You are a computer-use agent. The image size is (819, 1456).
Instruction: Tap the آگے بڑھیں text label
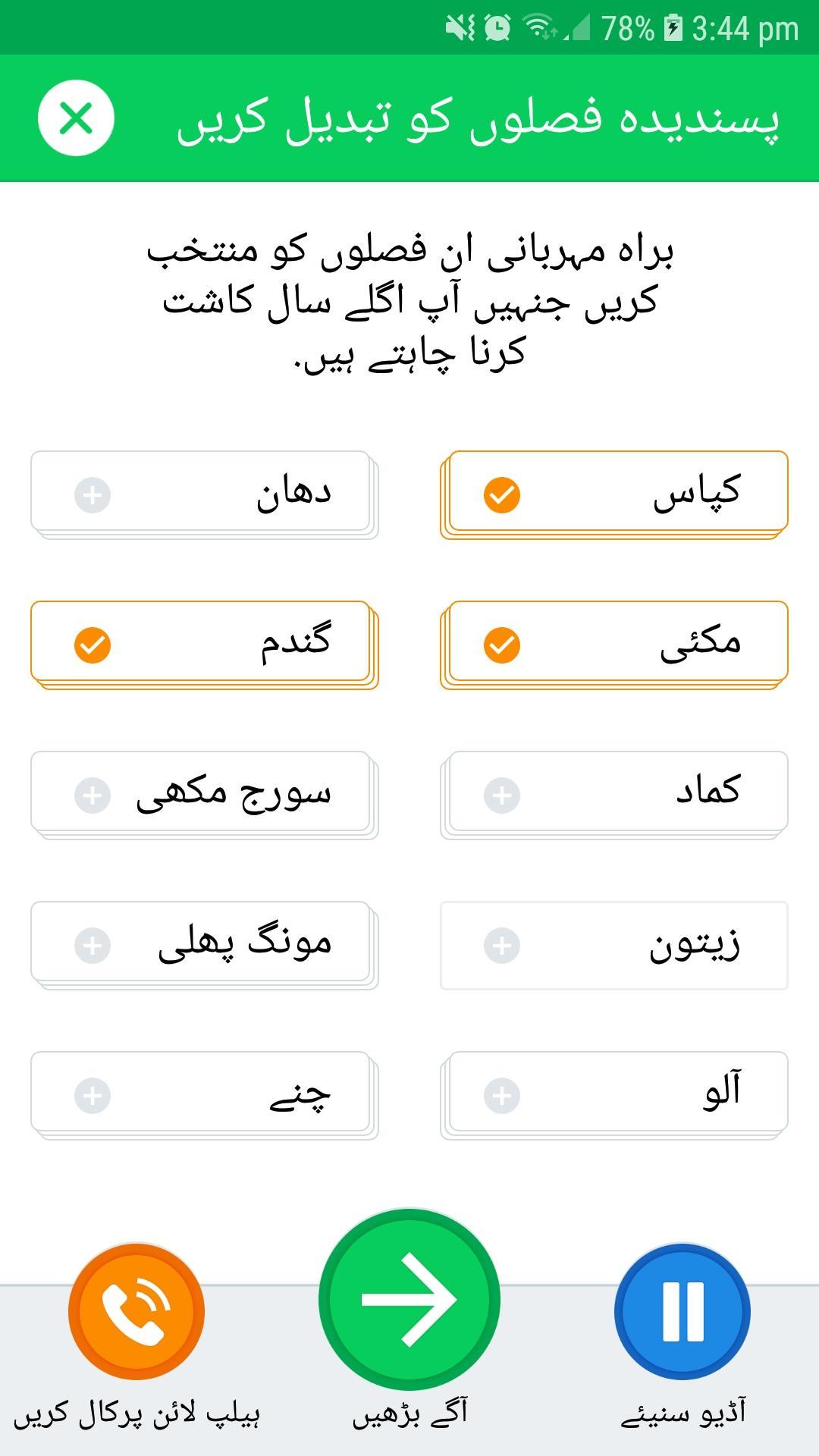pos(409,1414)
